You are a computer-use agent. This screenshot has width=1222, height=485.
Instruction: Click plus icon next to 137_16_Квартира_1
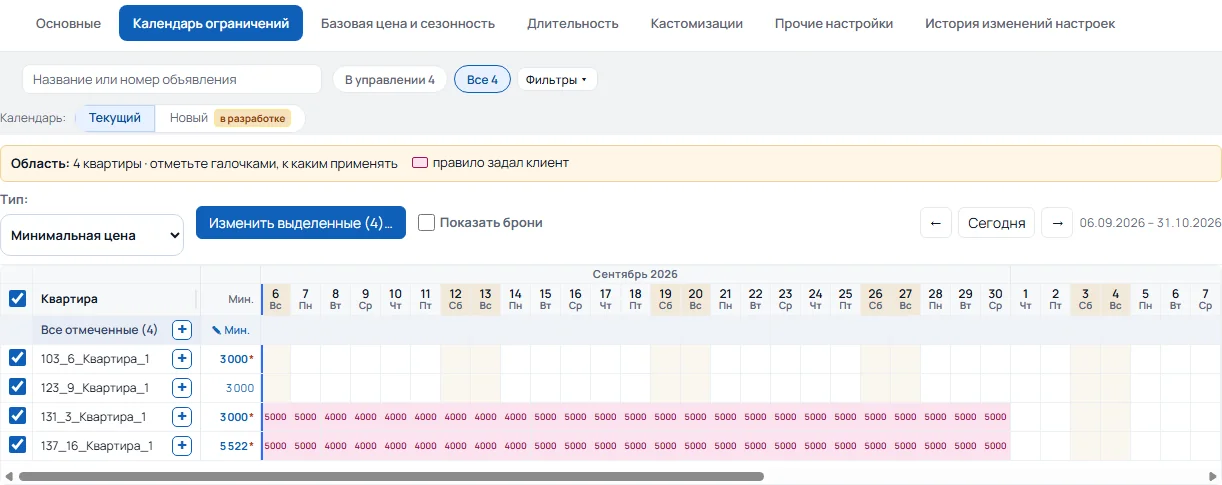point(182,446)
